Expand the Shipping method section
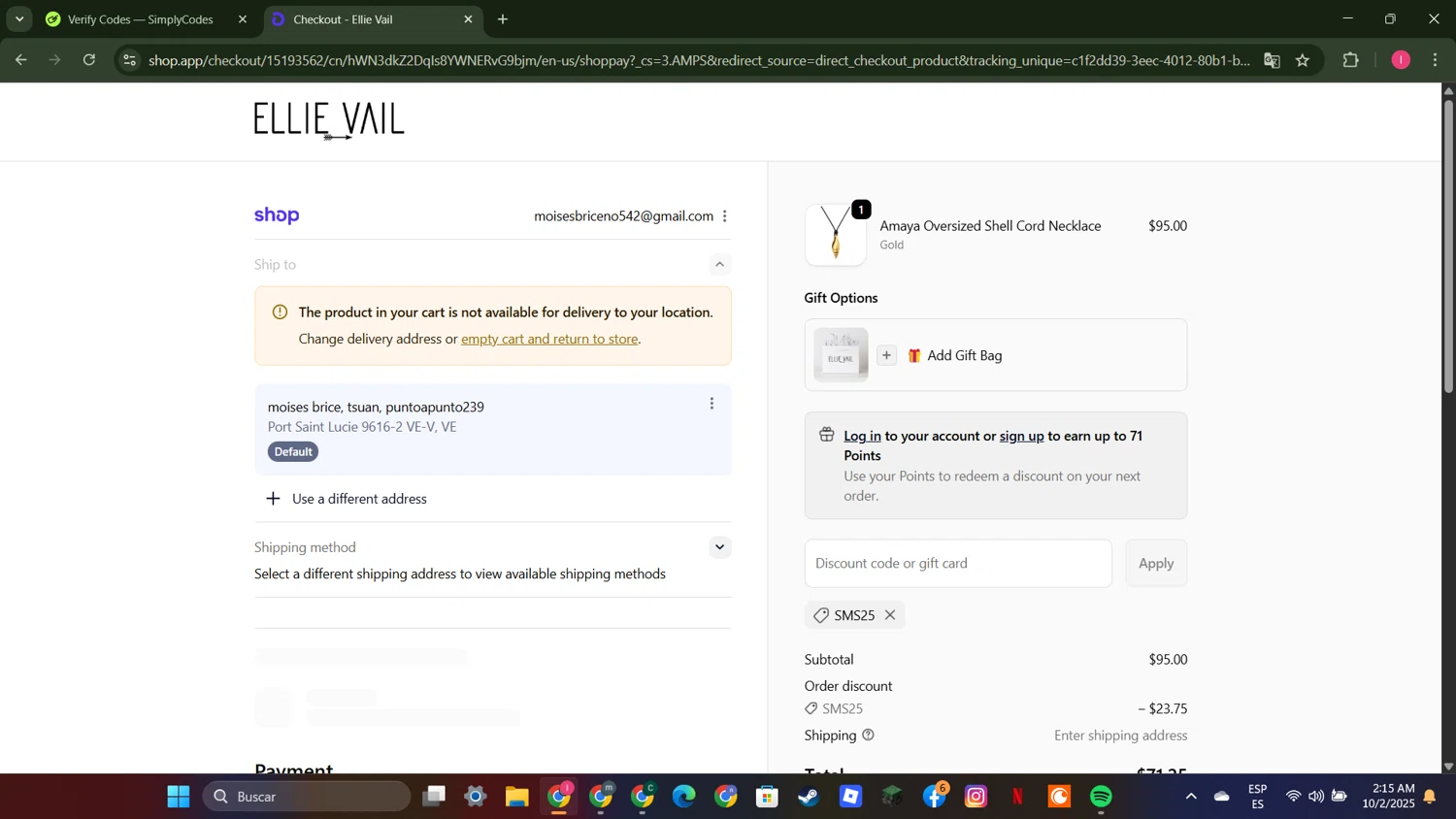Screen dimensions: 1456x819 point(719,547)
